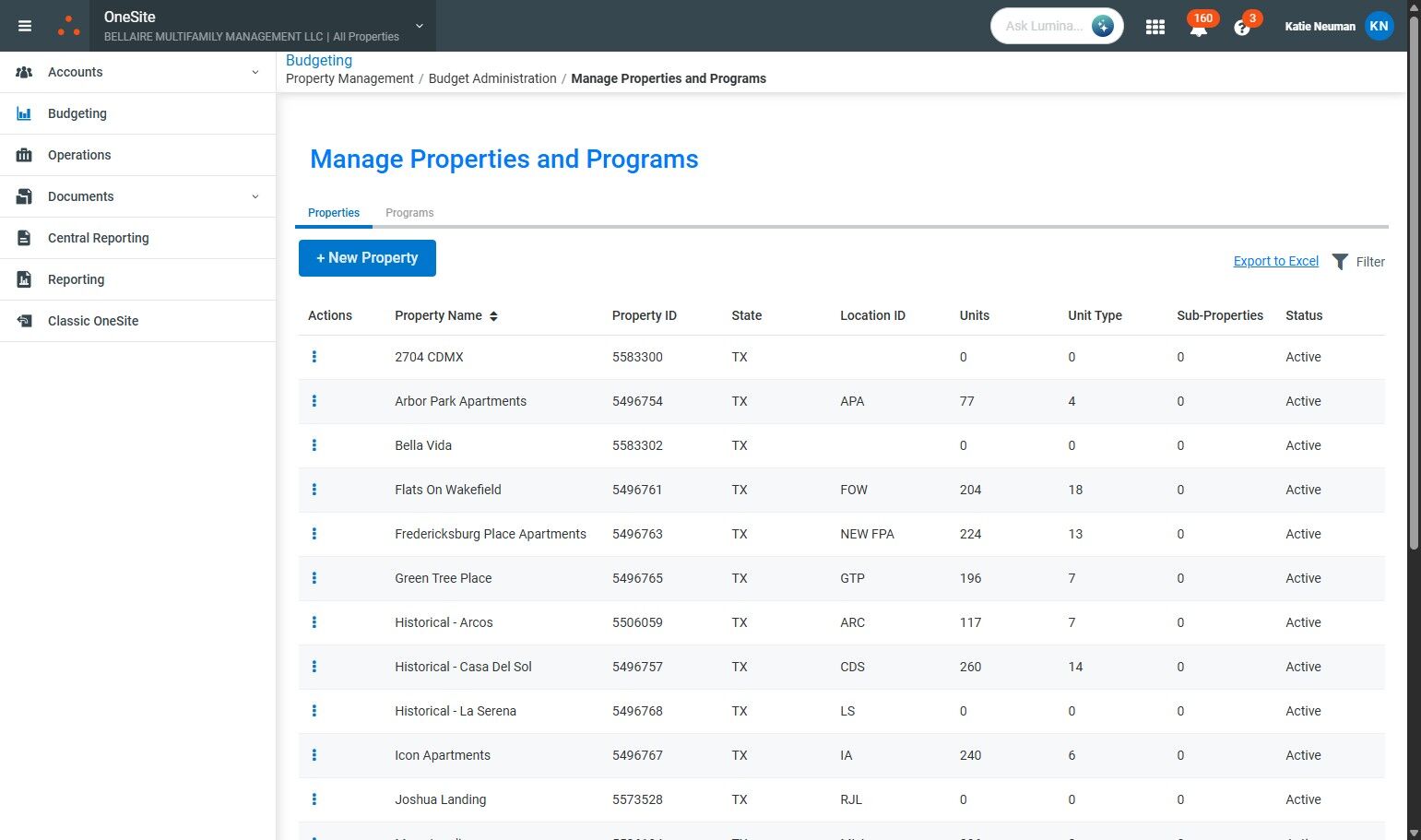
Task: Click the Budget Administration breadcrumb
Action: pyautogui.click(x=492, y=78)
